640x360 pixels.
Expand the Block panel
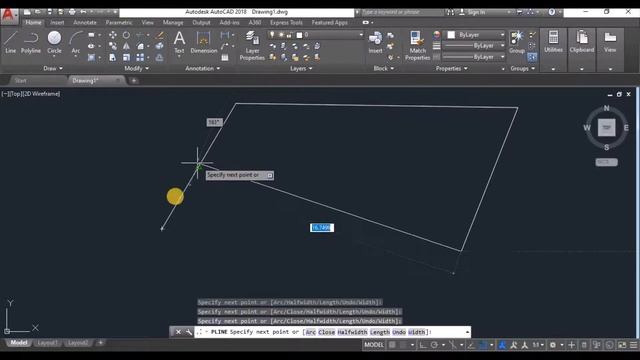[x=384, y=69]
